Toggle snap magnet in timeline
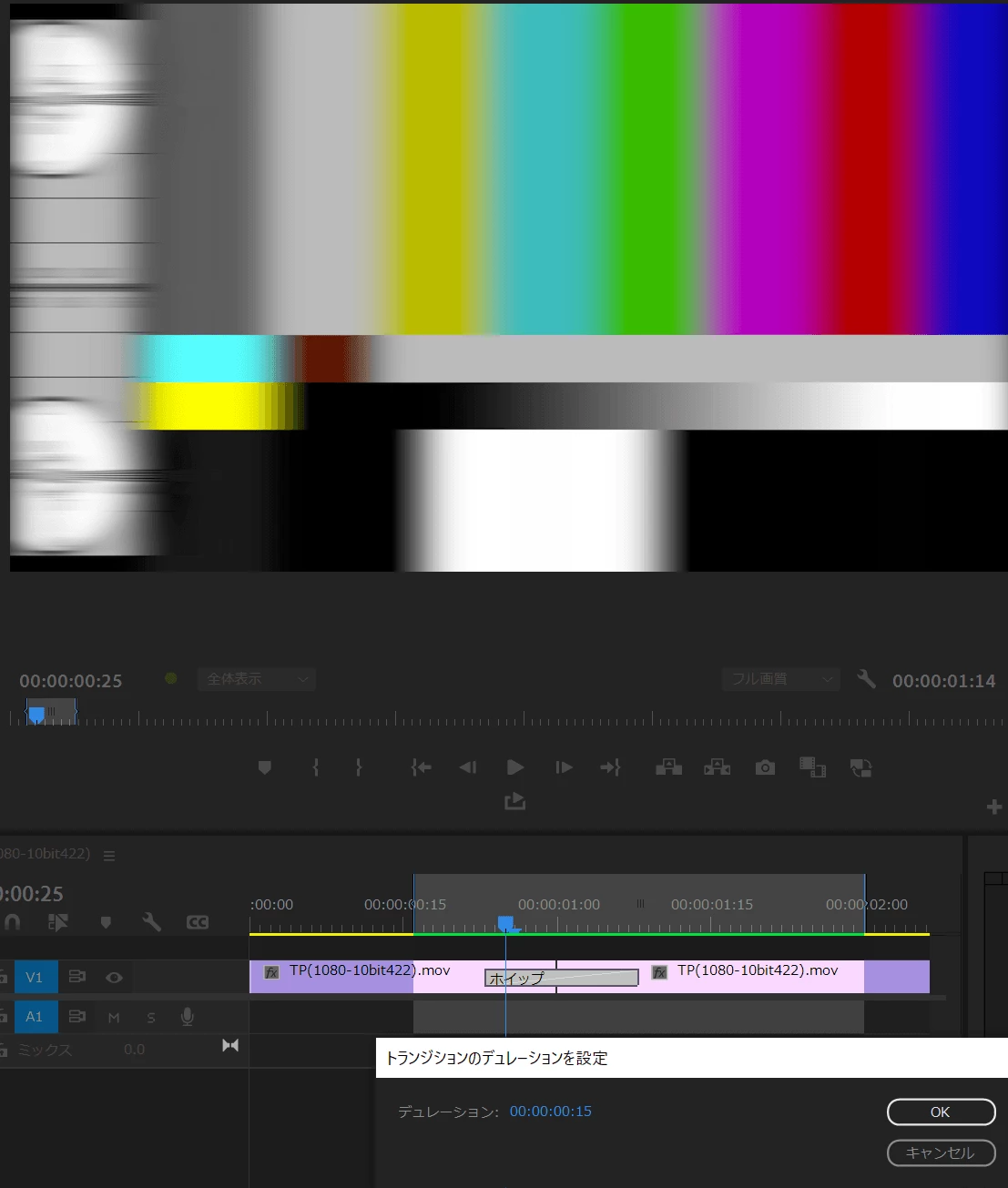Image resolution: width=1008 pixels, height=1188 pixels. pyautogui.click(x=12, y=922)
